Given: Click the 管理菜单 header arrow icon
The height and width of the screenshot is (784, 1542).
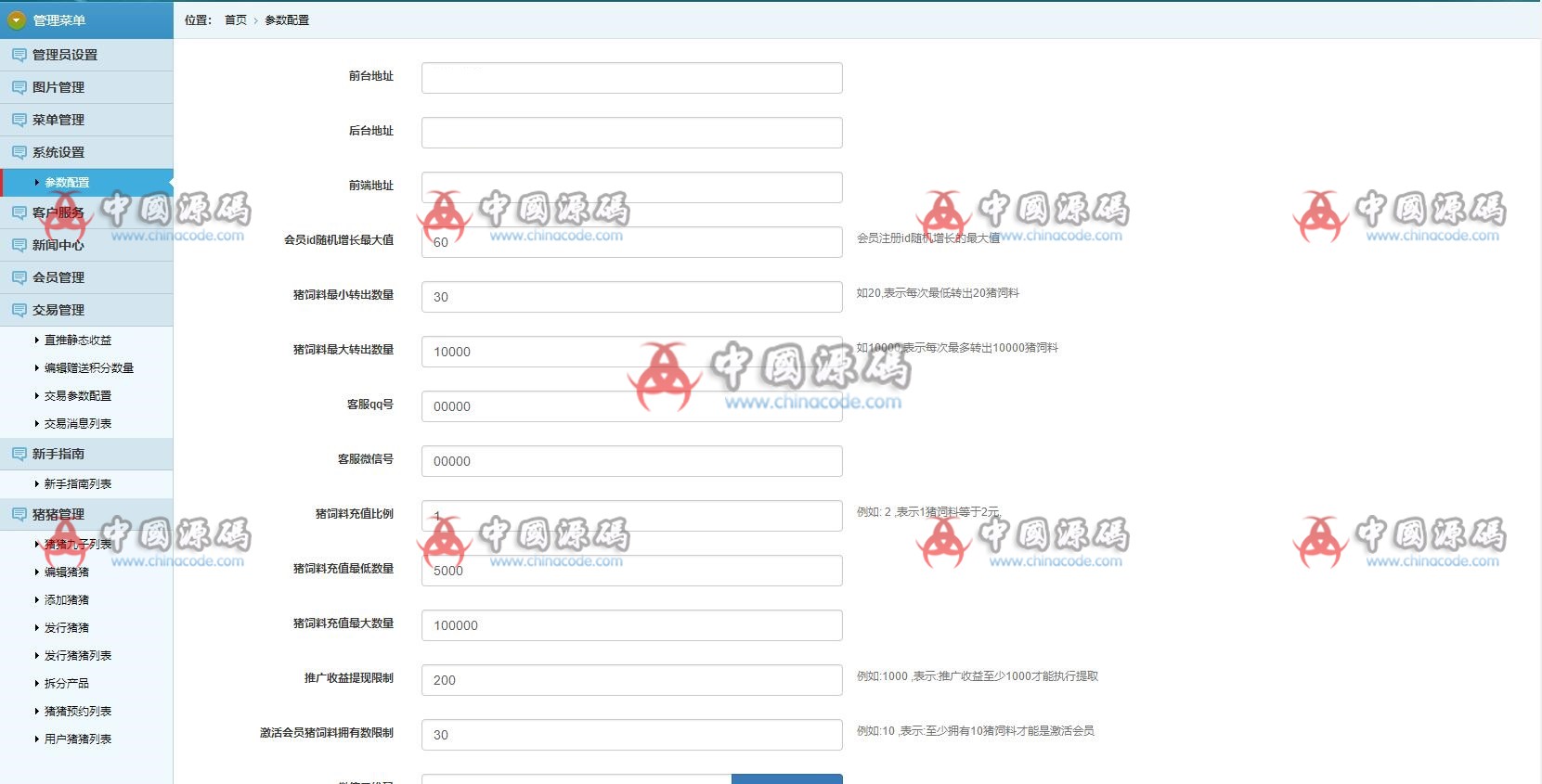Looking at the screenshot, I should (16, 20).
